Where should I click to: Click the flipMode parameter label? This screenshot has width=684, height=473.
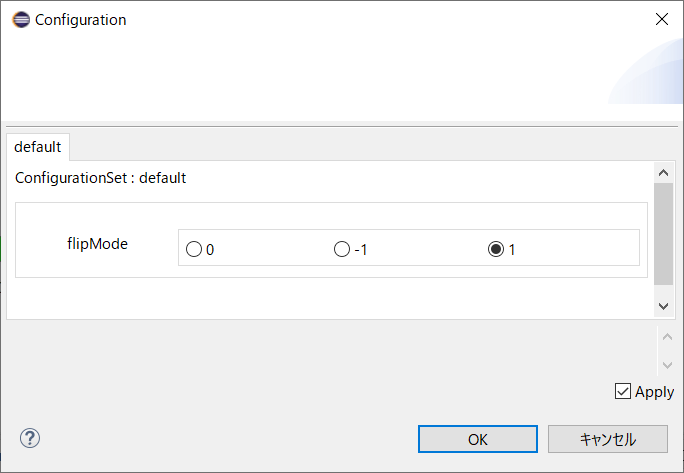pos(97,243)
